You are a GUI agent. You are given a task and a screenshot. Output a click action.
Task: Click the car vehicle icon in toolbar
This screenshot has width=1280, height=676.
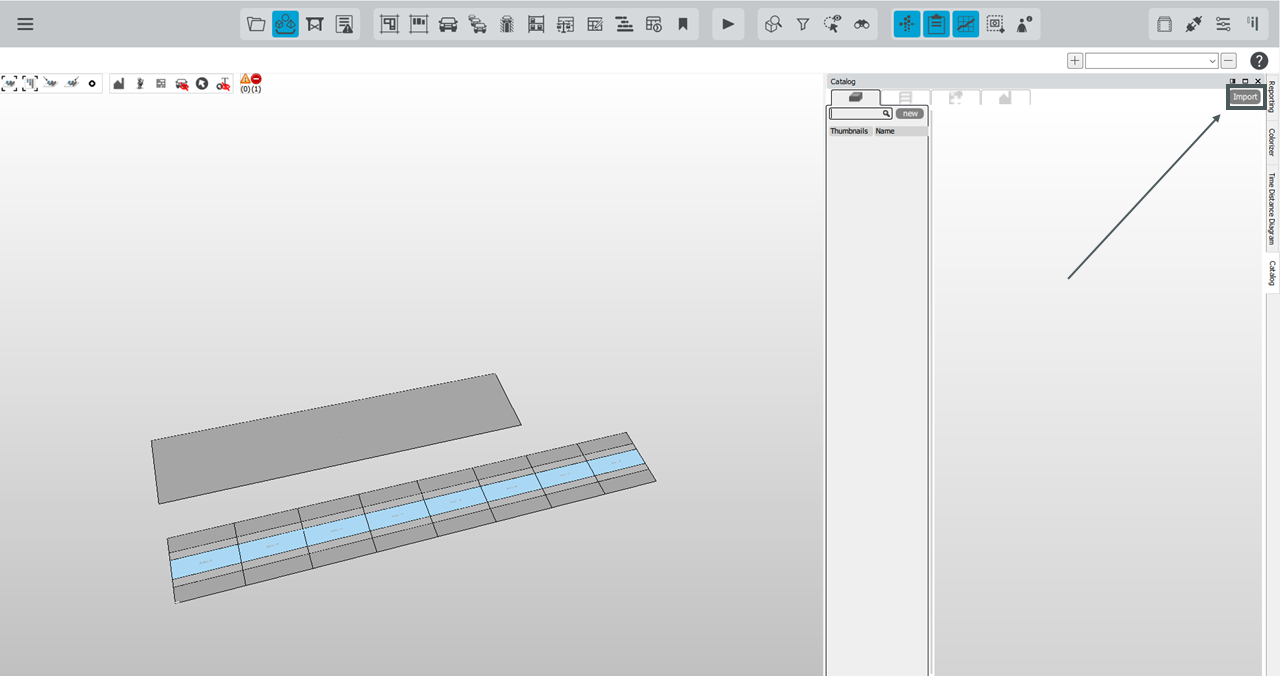pyautogui.click(x=448, y=24)
